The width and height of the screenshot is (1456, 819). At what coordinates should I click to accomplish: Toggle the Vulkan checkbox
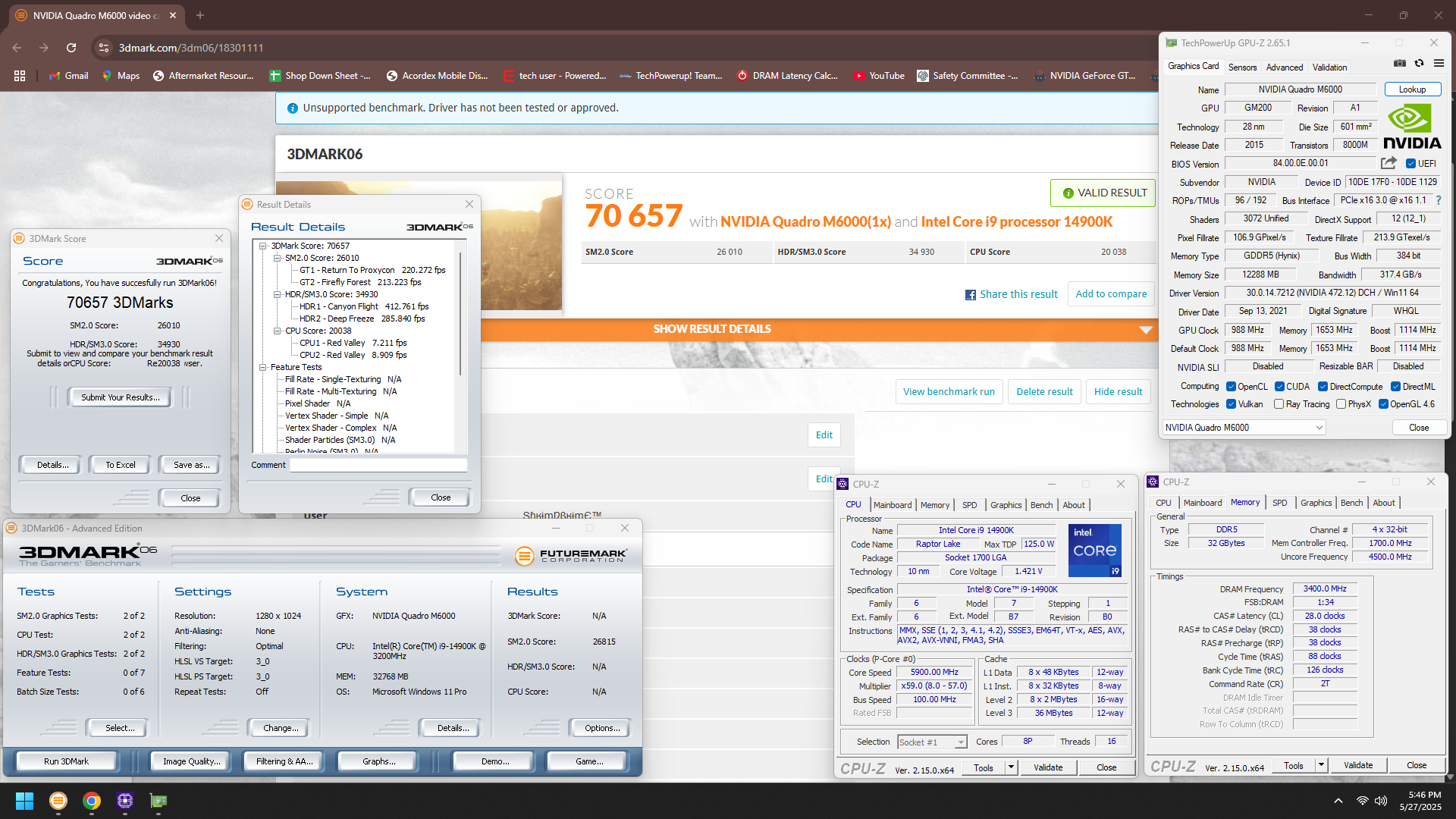(x=1232, y=404)
